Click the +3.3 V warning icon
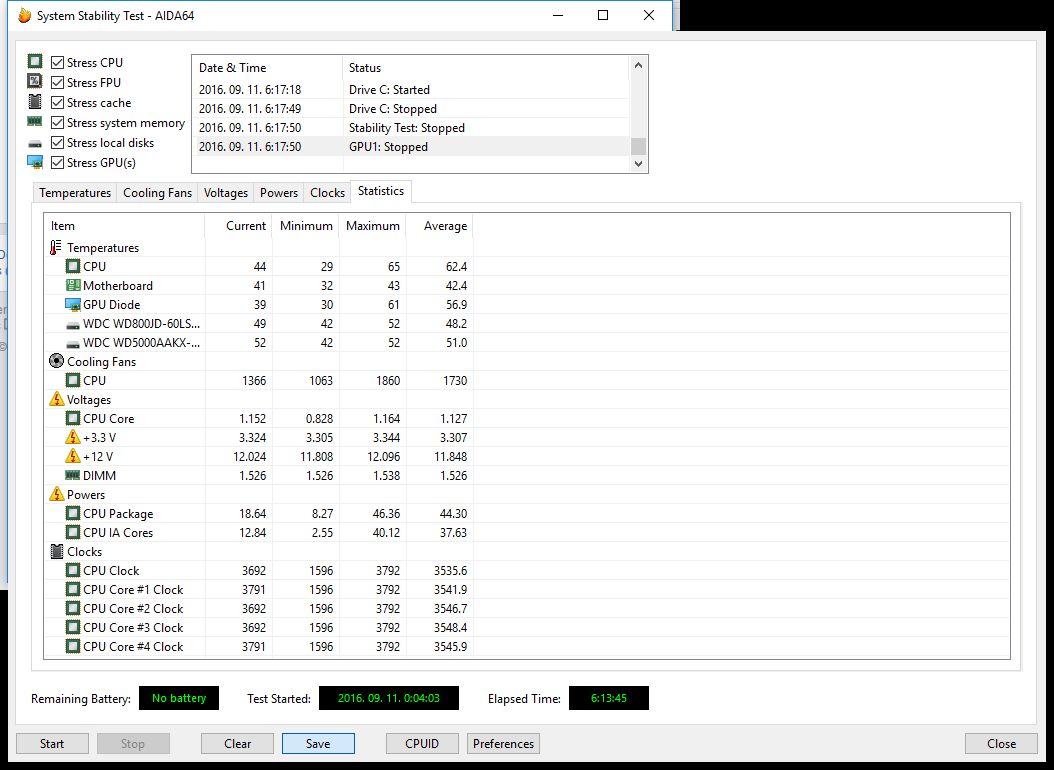The image size is (1054, 770). click(73, 437)
